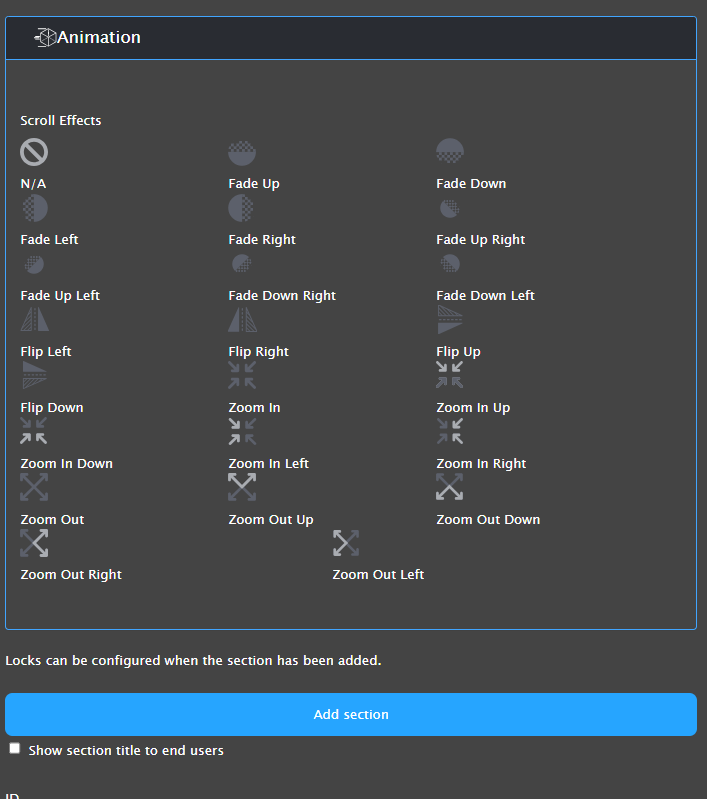Choose the Zoom Out Up icon

(242, 487)
